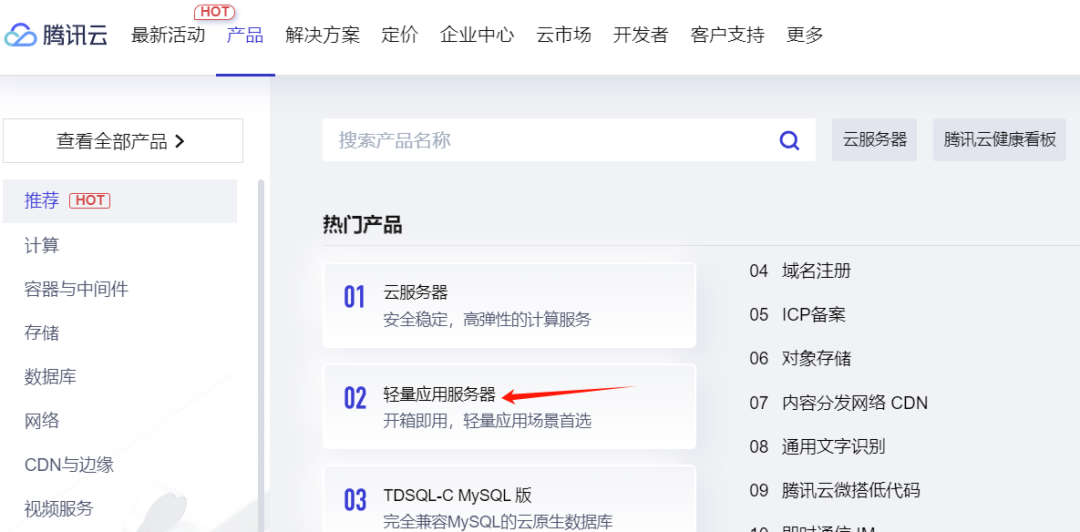1080x532 pixels.
Task: Open 04 域名注册 link
Action: [x=800, y=271]
